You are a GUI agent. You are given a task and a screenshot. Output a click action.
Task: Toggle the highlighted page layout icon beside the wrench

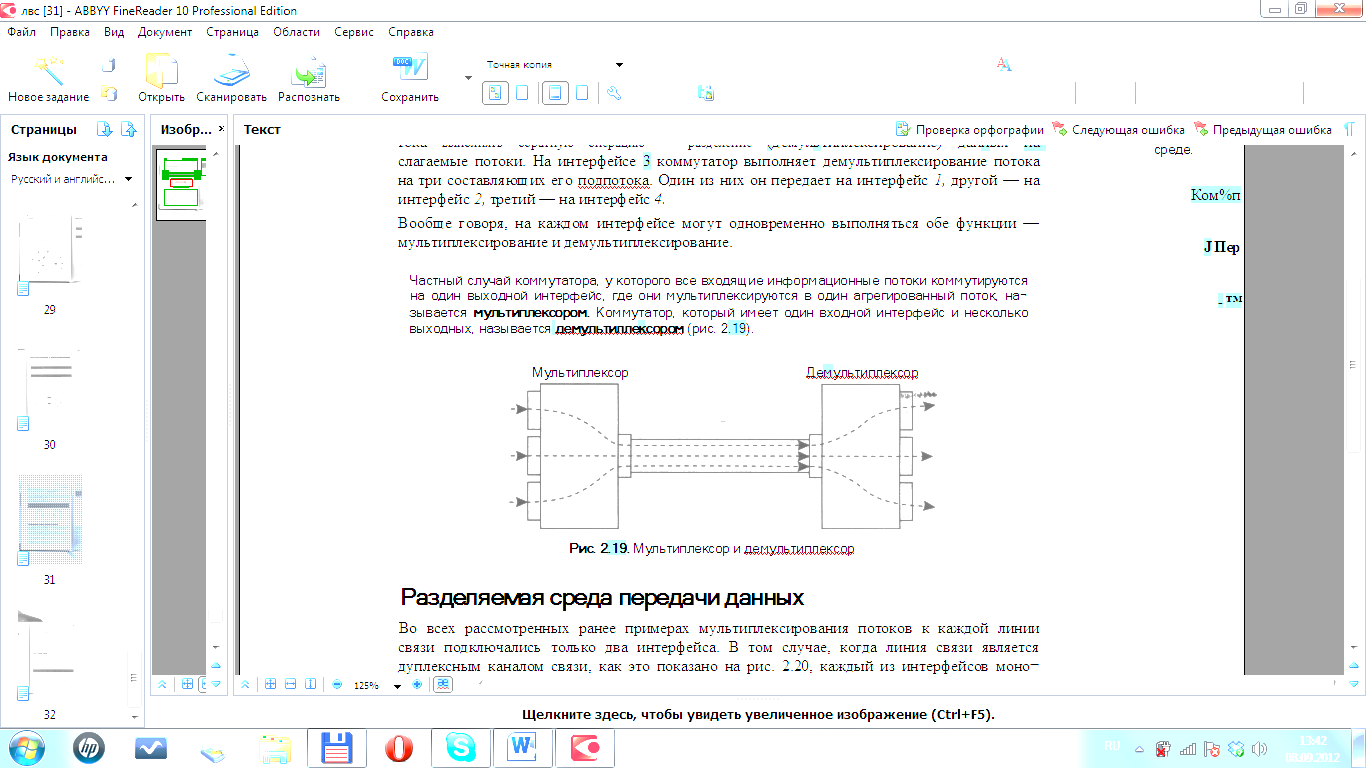pyautogui.click(x=554, y=93)
